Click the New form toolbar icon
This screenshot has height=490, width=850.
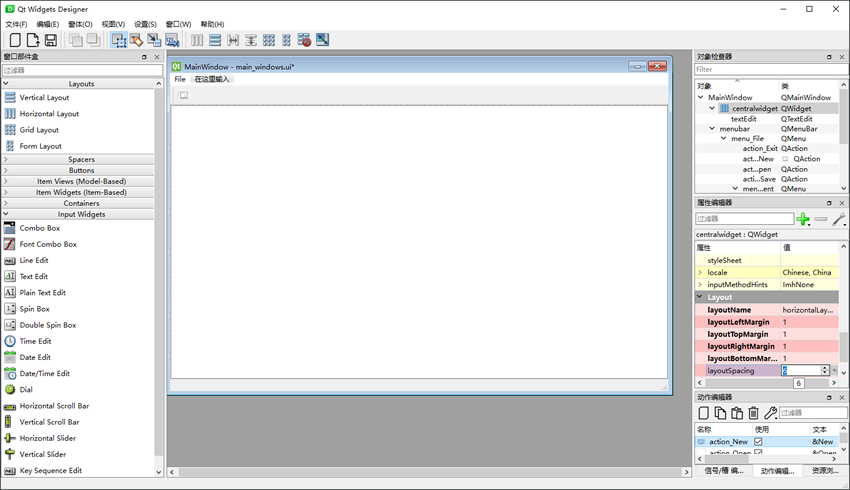pos(15,40)
